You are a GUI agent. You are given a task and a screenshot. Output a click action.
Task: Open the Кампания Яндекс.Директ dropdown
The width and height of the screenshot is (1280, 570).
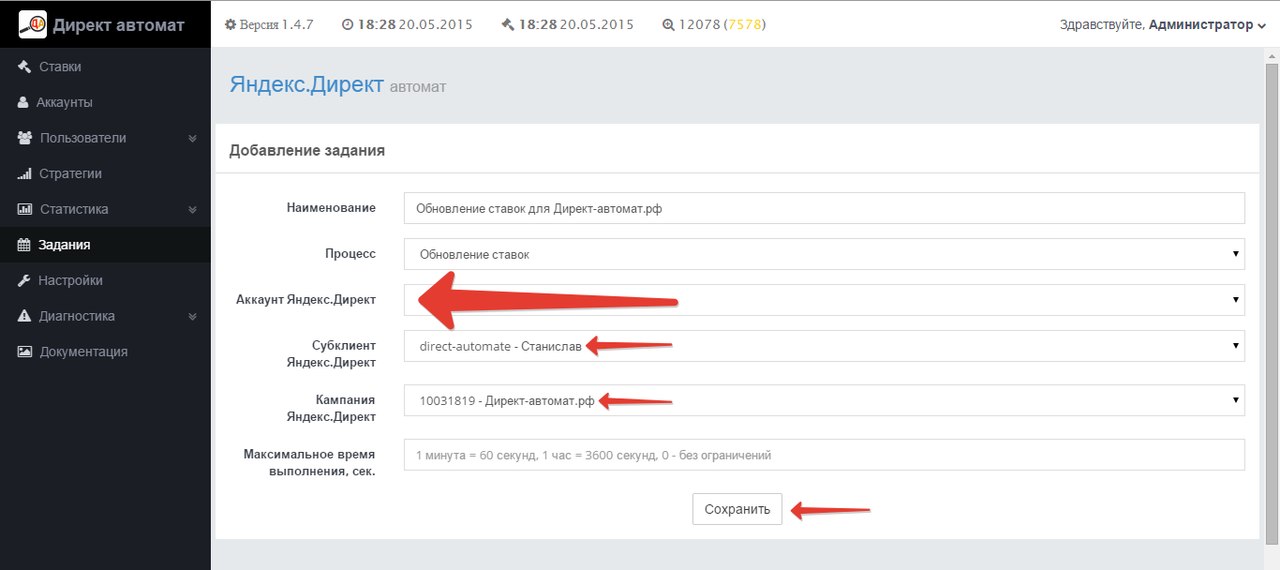(824, 401)
